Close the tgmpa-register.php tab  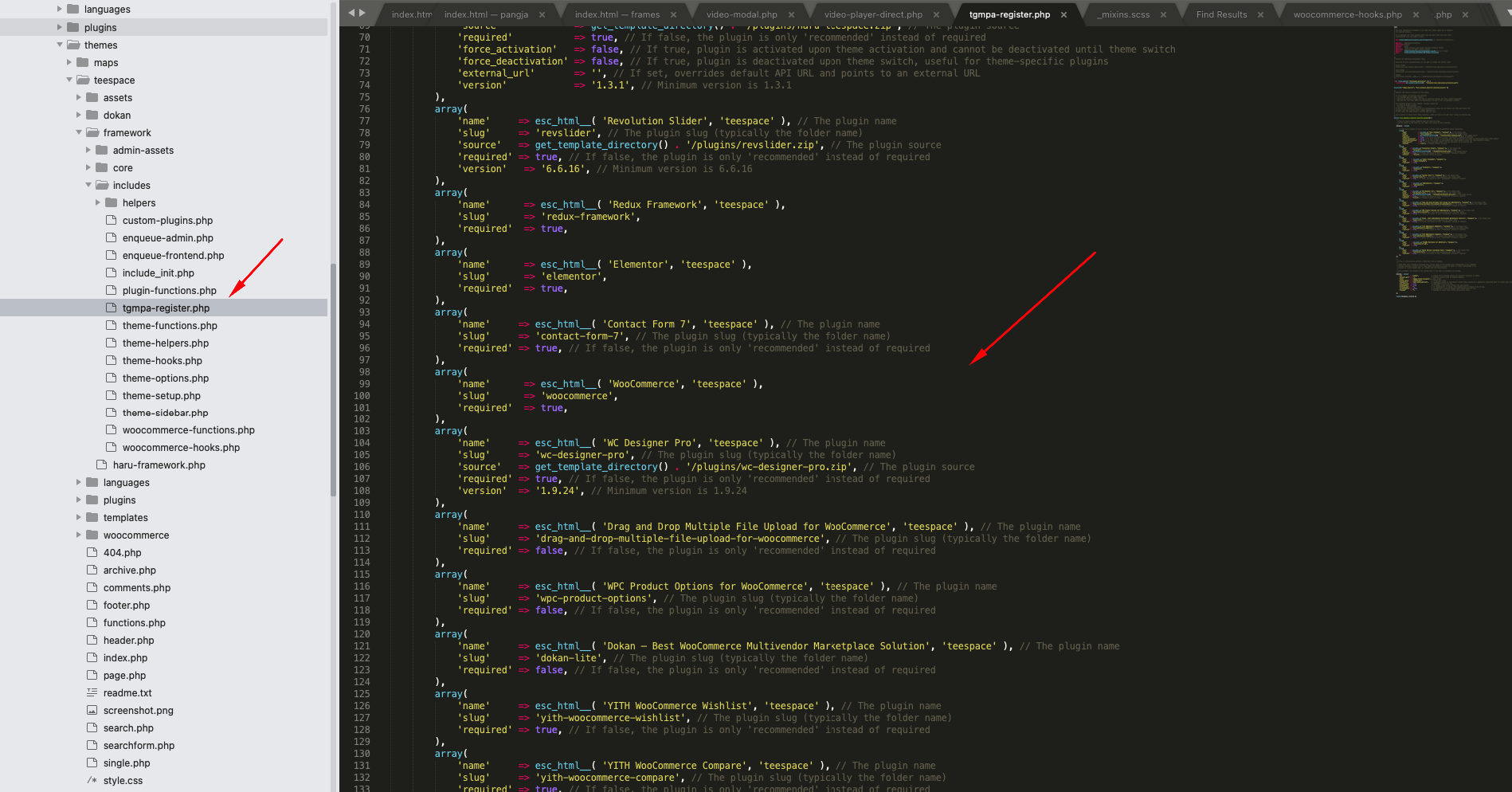click(x=1063, y=14)
